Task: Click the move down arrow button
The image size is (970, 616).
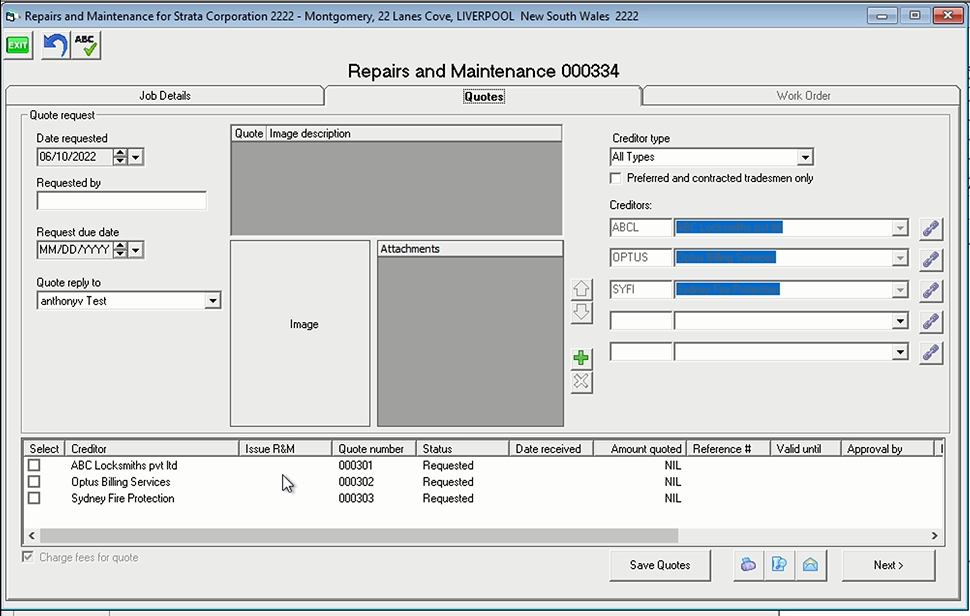Action: (581, 312)
